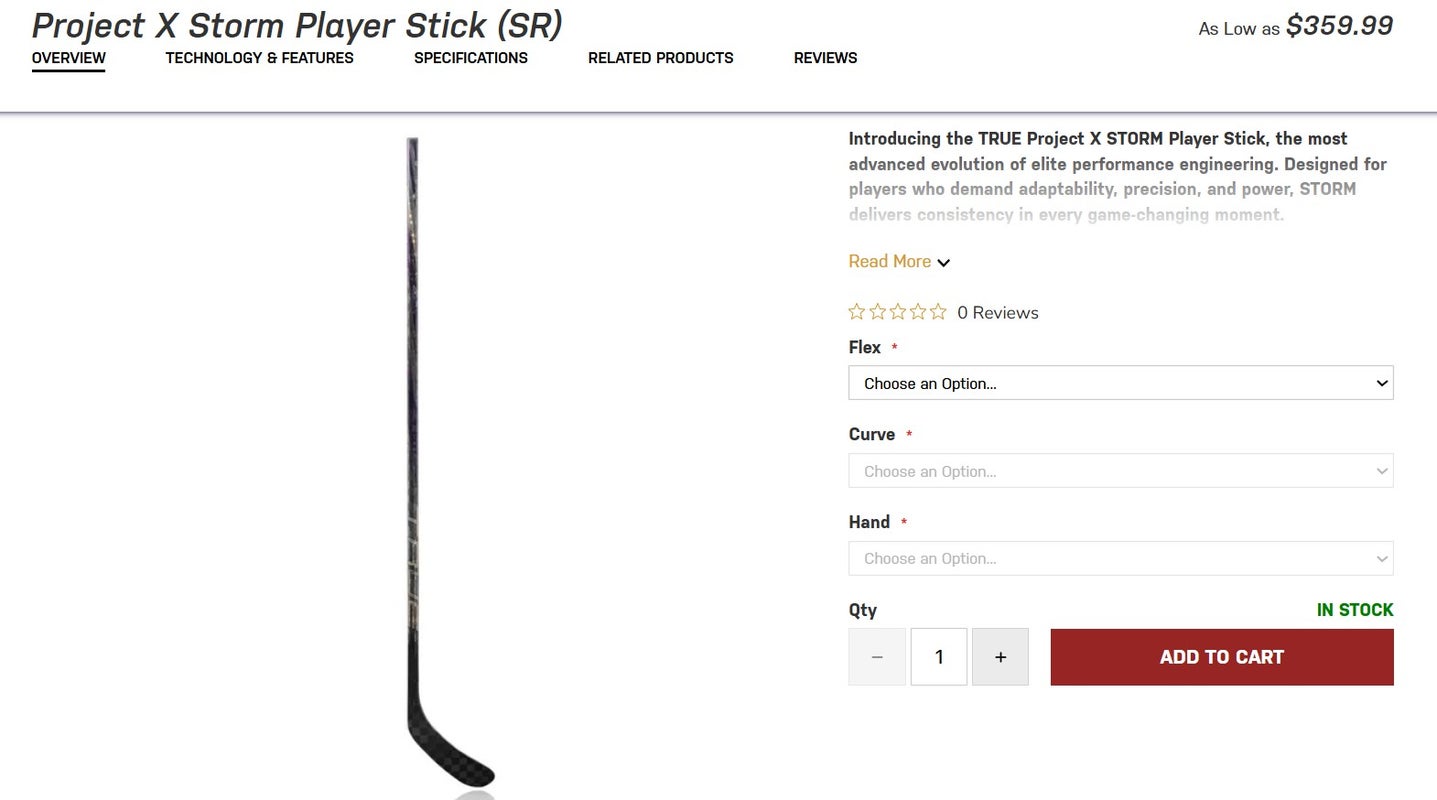The image size is (1437, 800).
Task: Click the Read More link
Action: click(x=889, y=261)
